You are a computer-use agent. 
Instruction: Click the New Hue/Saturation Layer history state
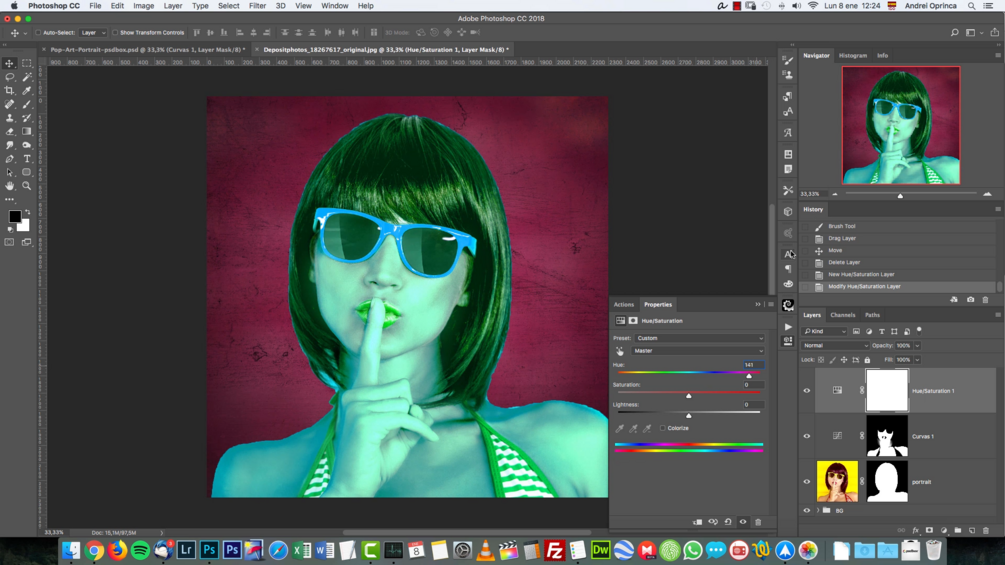861,274
